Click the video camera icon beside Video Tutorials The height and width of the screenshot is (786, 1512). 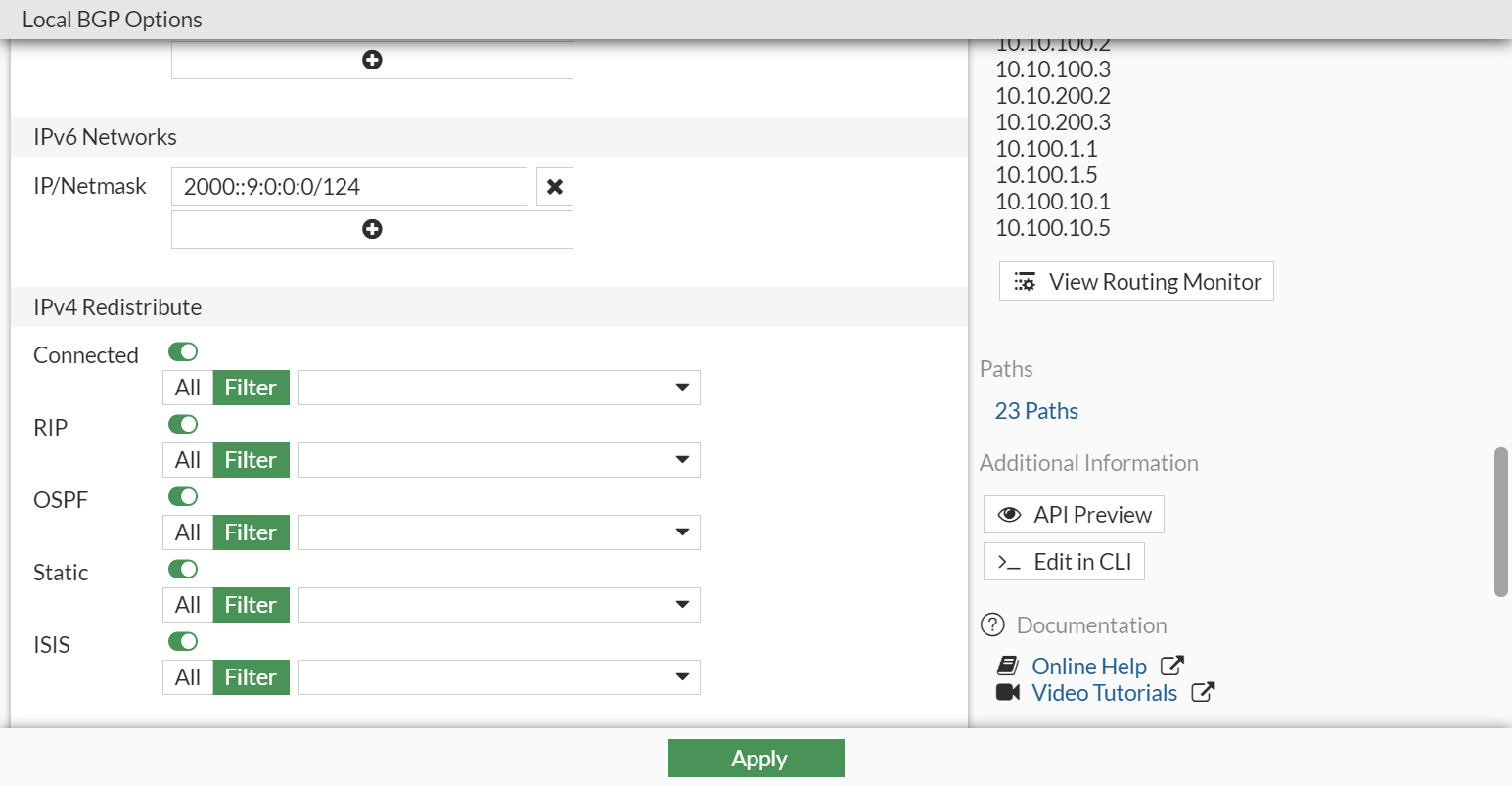click(x=1007, y=692)
